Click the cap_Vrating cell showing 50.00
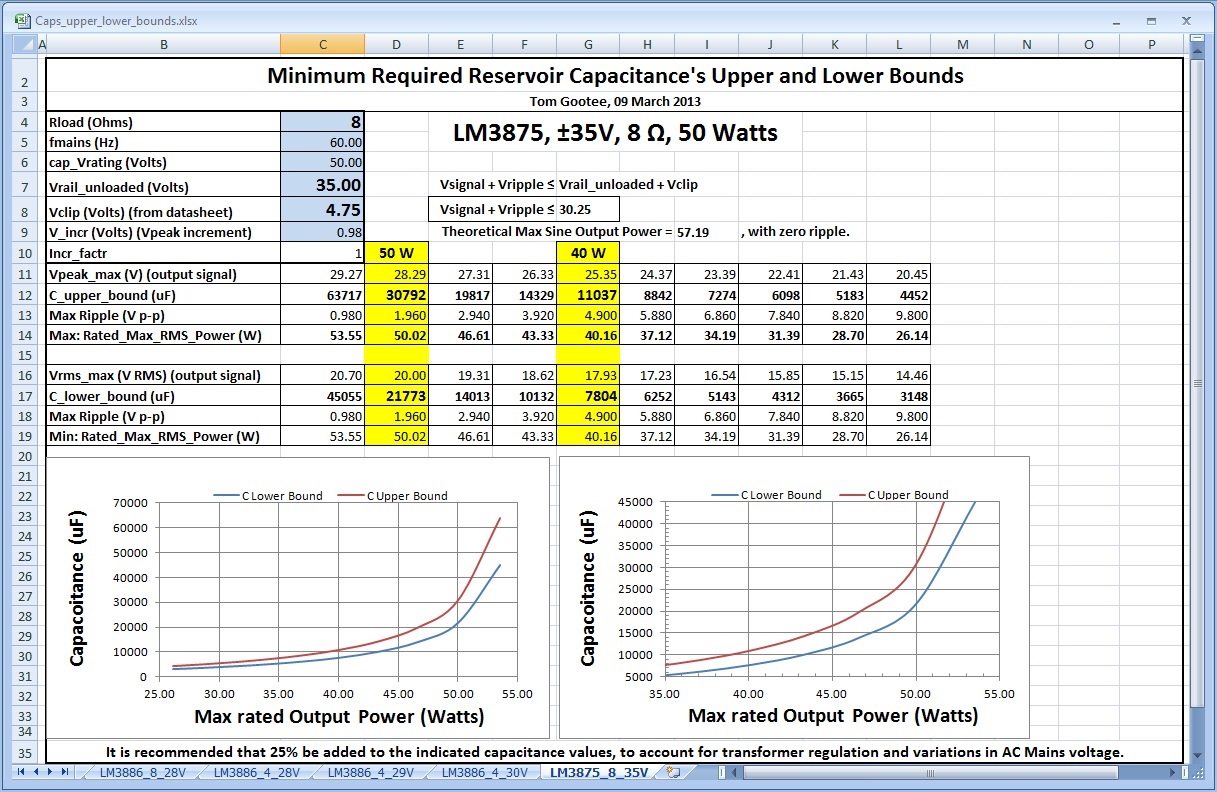This screenshot has height=792, width=1217. pos(322,163)
